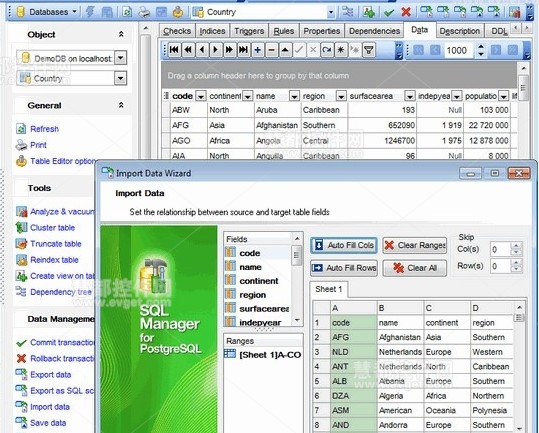The height and width of the screenshot is (433, 539).
Task: Switch to the Checks tab
Action: (x=177, y=31)
